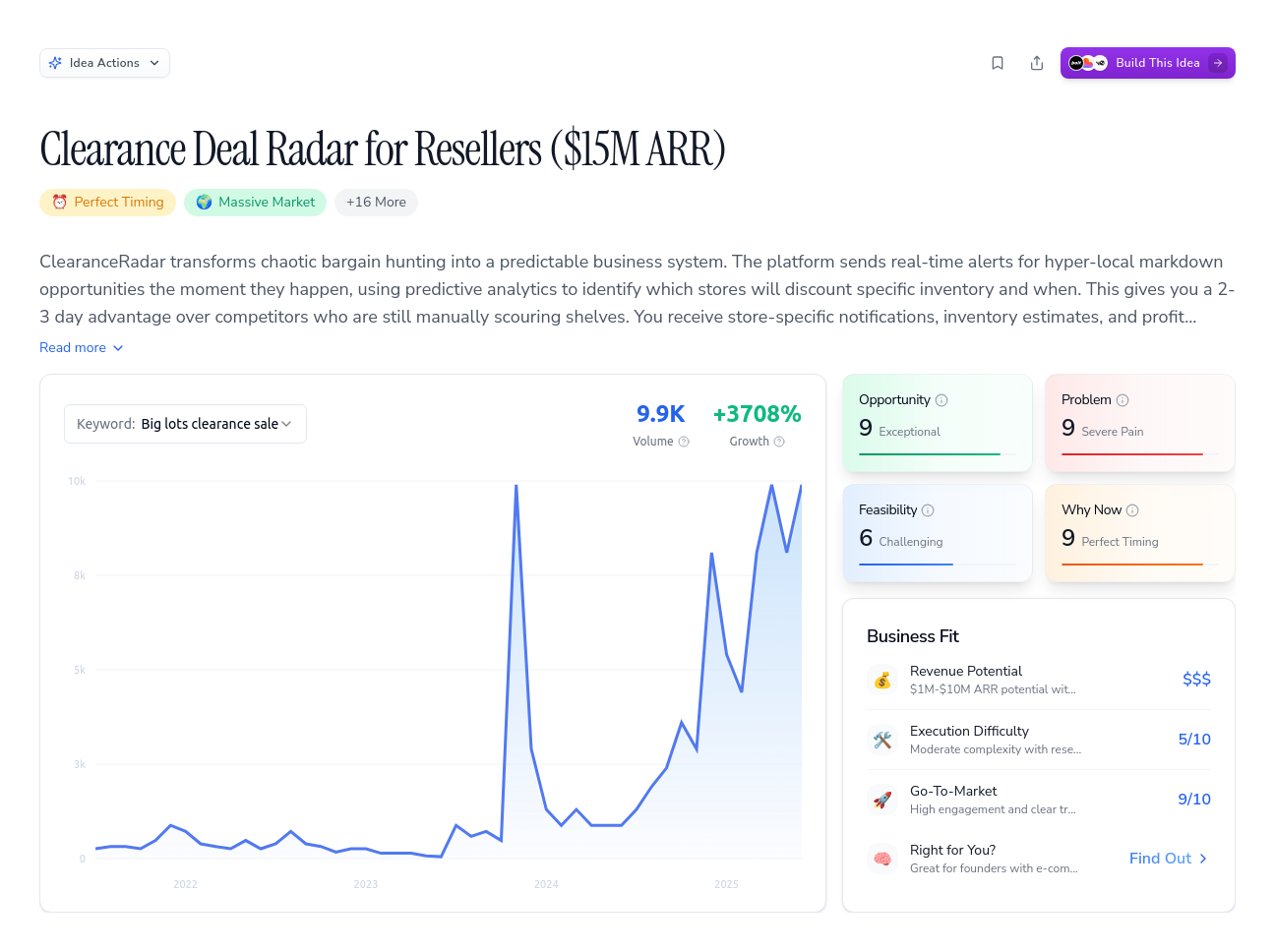The image size is (1275, 952).
Task: Click the Why Now orange progress bar
Action: pyautogui.click(x=1132, y=565)
